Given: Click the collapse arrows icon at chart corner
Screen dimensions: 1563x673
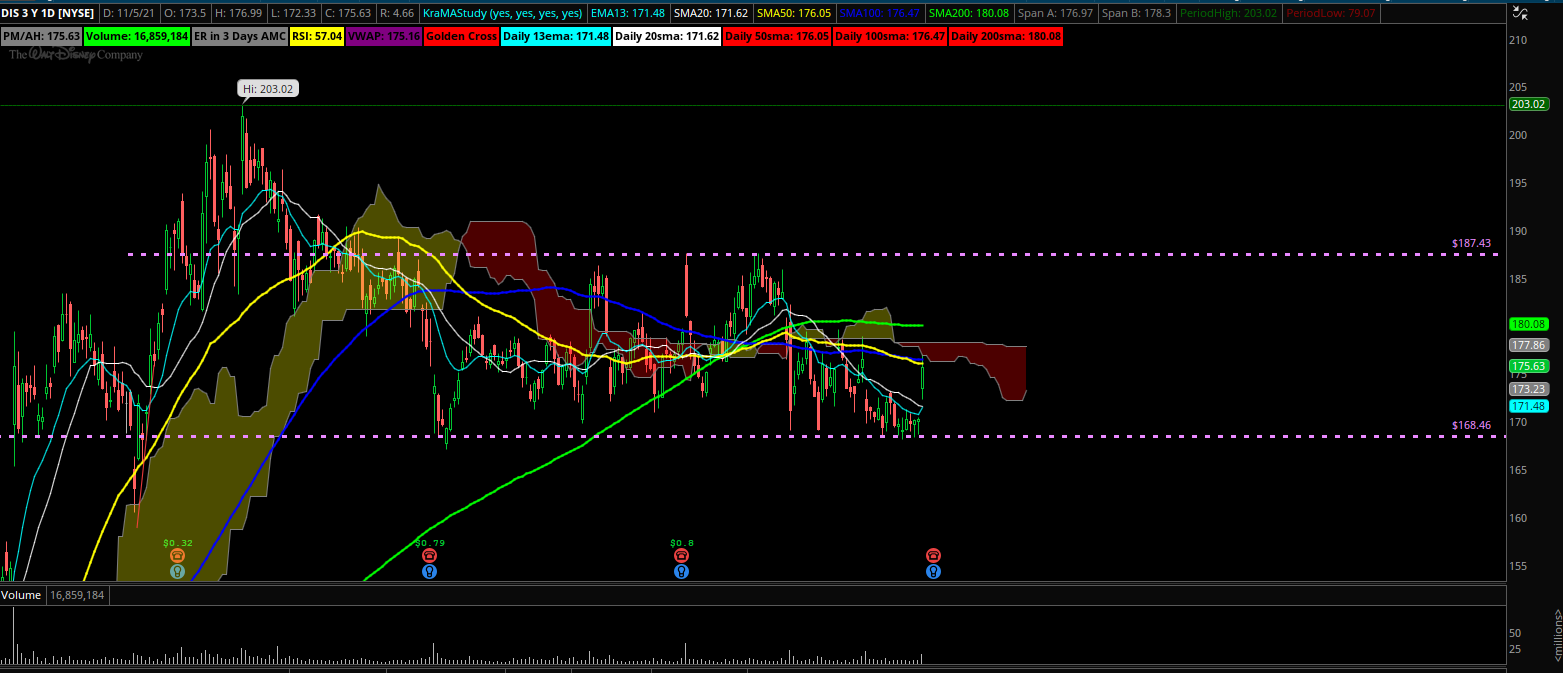Looking at the screenshot, I should coord(1520,13).
